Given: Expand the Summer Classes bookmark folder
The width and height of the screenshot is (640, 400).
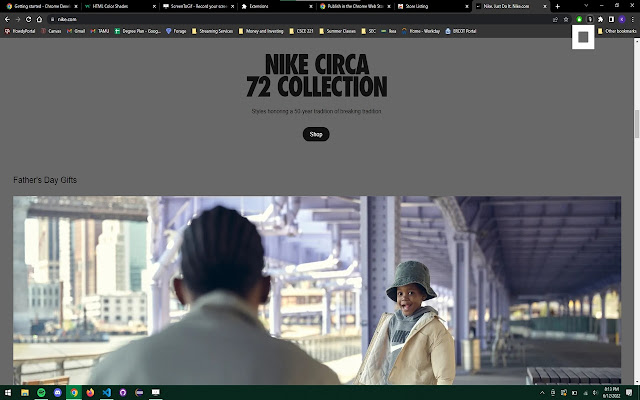Looking at the screenshot, I should click(x=338, y=31).
